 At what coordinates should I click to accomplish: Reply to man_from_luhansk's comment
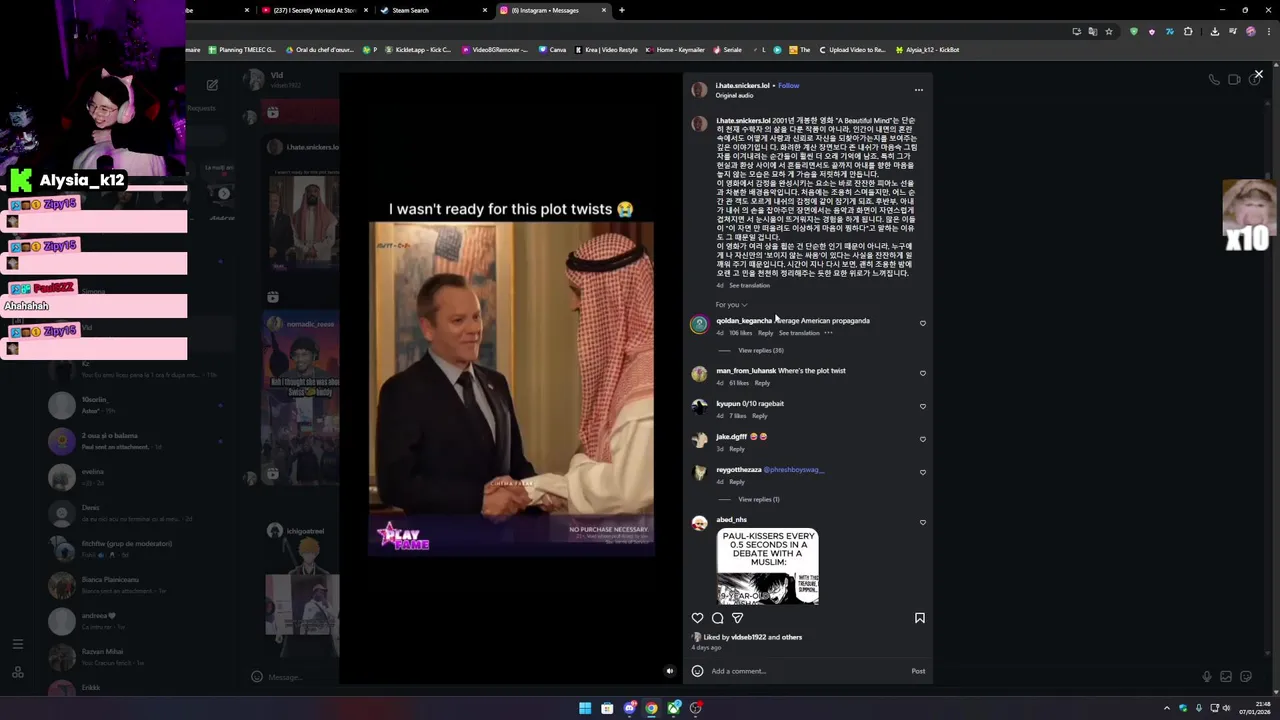coord(762,383)
